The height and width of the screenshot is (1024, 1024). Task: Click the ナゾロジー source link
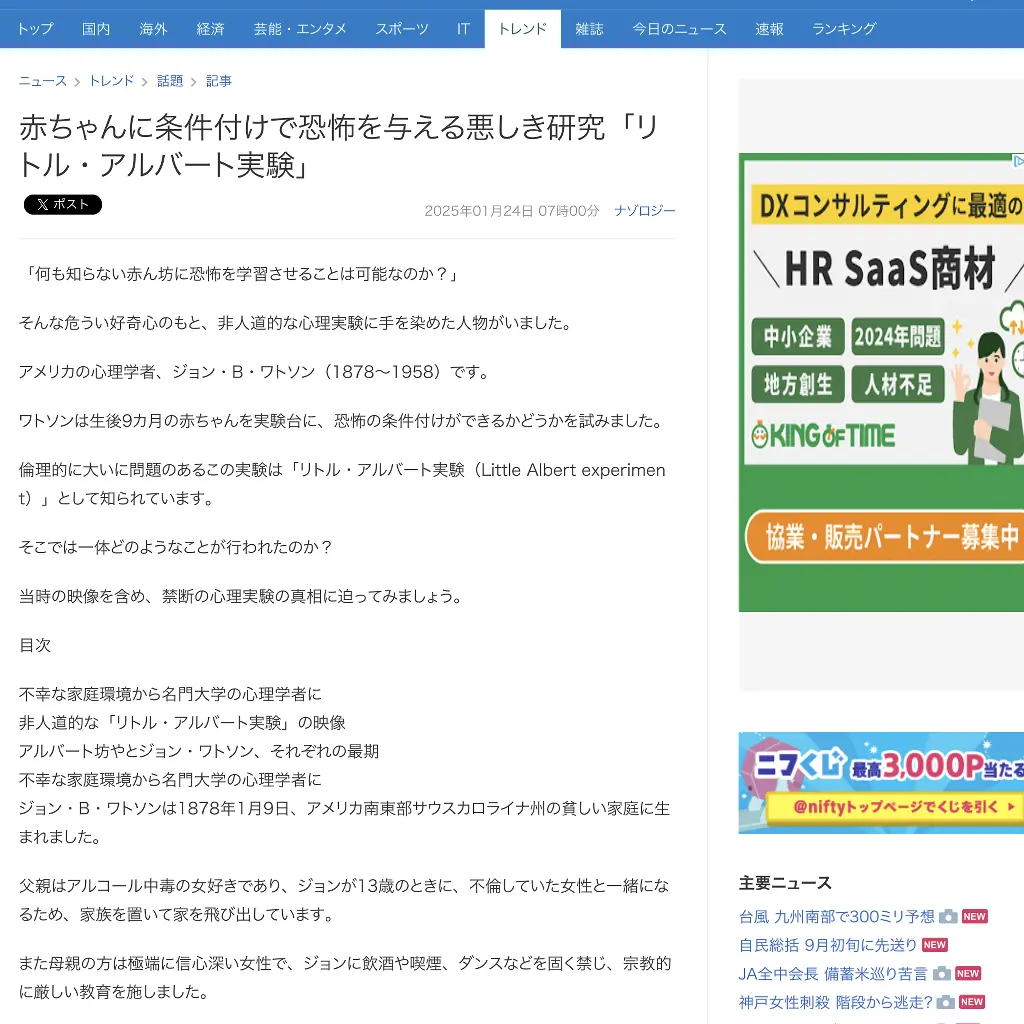[645, 211]
